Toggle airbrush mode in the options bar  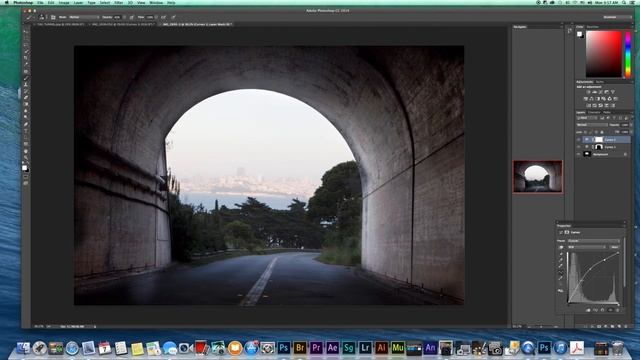(x=163, y=17)
